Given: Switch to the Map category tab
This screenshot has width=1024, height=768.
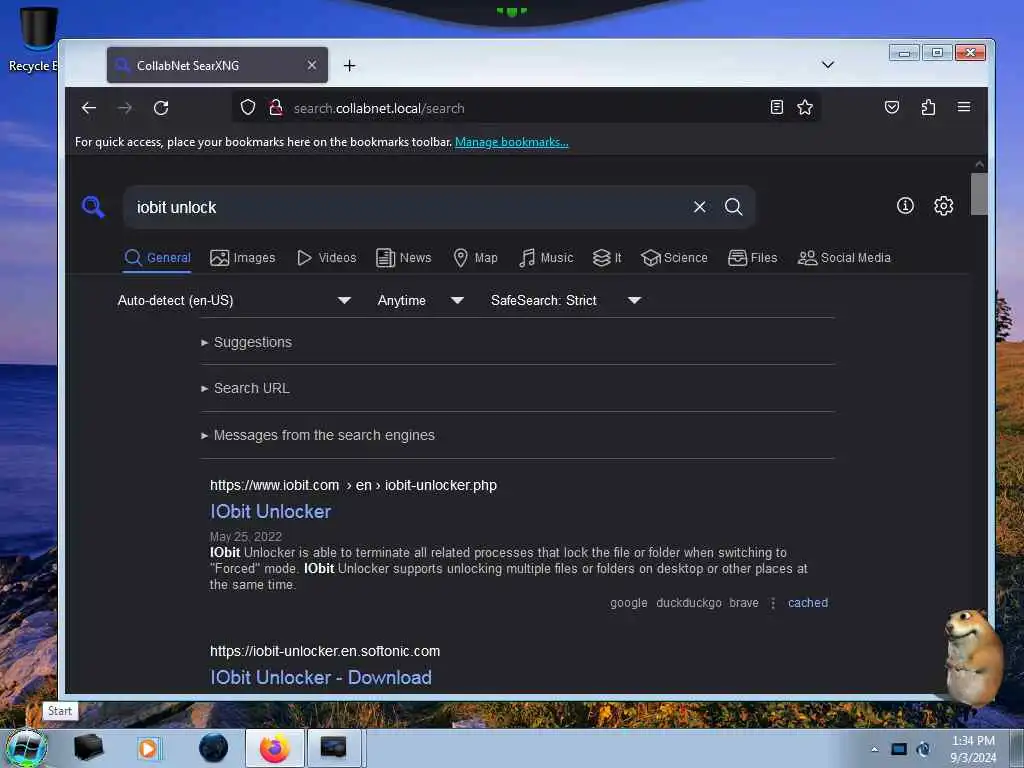Looking at the screenshot, I should point(475,258).
